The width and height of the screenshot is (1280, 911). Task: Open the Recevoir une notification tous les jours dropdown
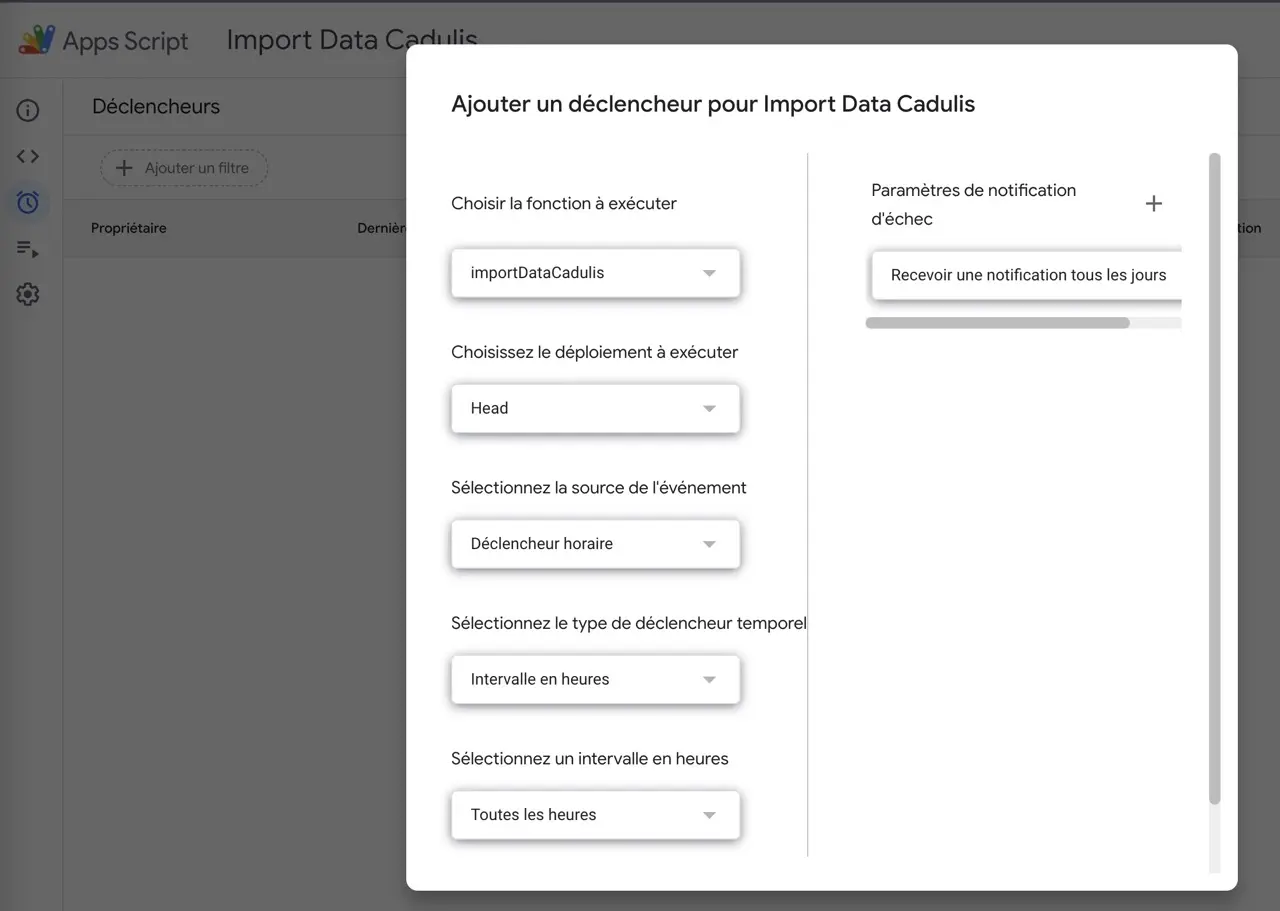(1027, 275)
